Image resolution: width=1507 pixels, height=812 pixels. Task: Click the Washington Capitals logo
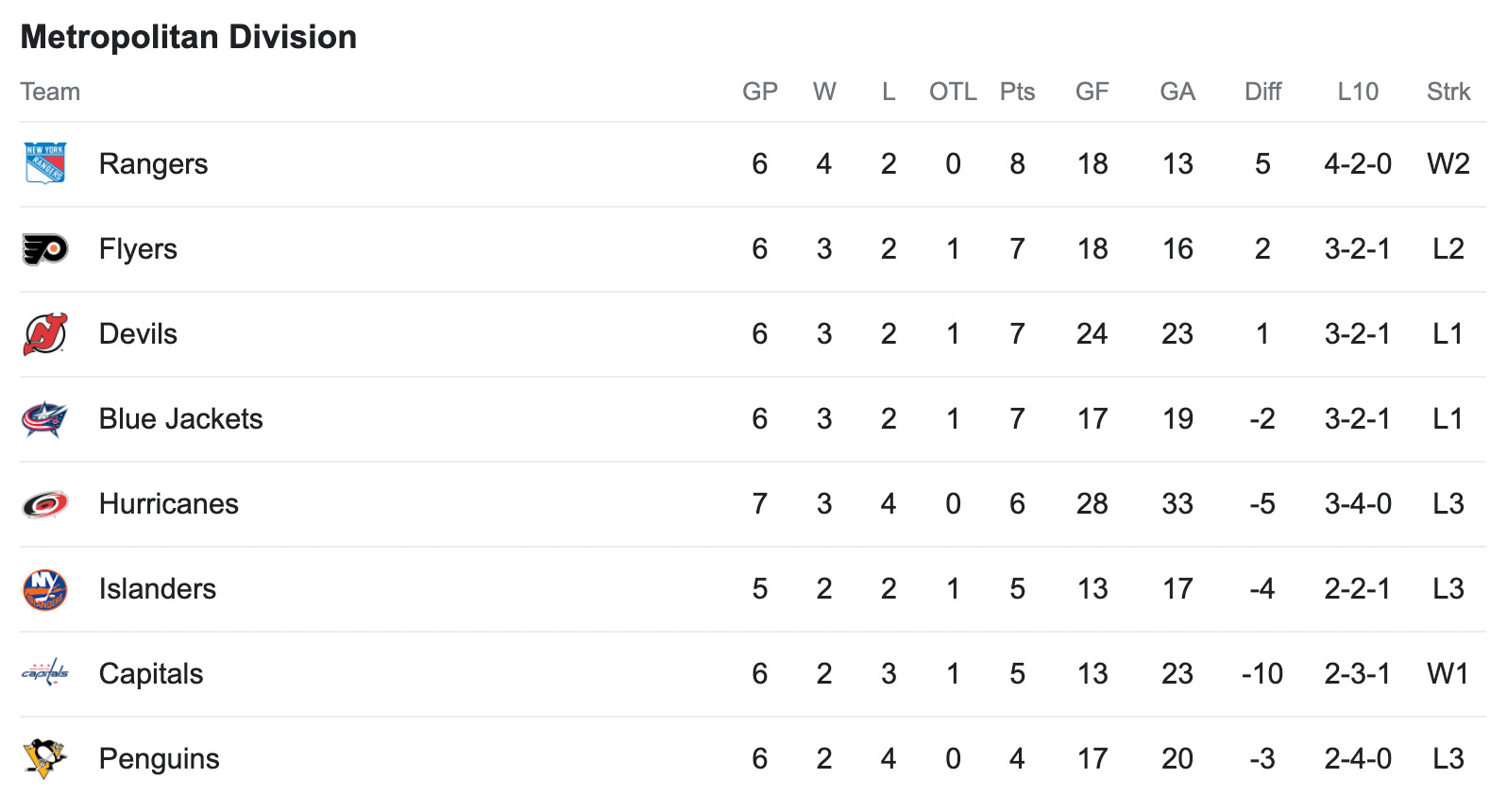(44, 673)
